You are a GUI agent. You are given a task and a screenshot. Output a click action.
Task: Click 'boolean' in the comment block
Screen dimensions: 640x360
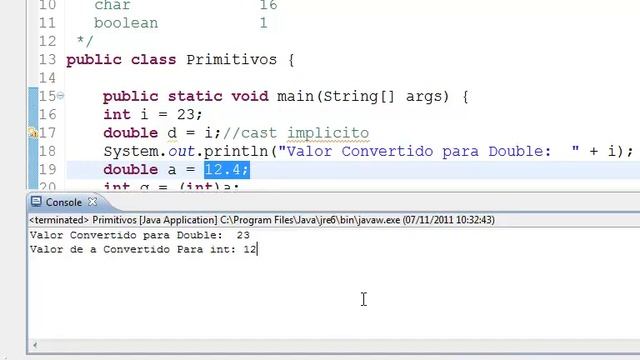126,23
